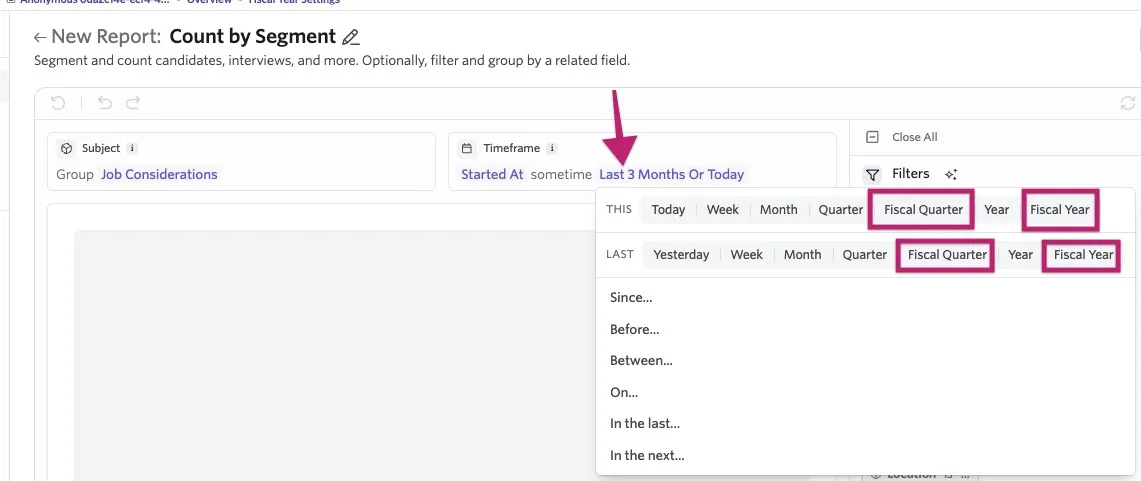
Task: Select Quarter in the THIS row
Action: (x=840, y=210)
